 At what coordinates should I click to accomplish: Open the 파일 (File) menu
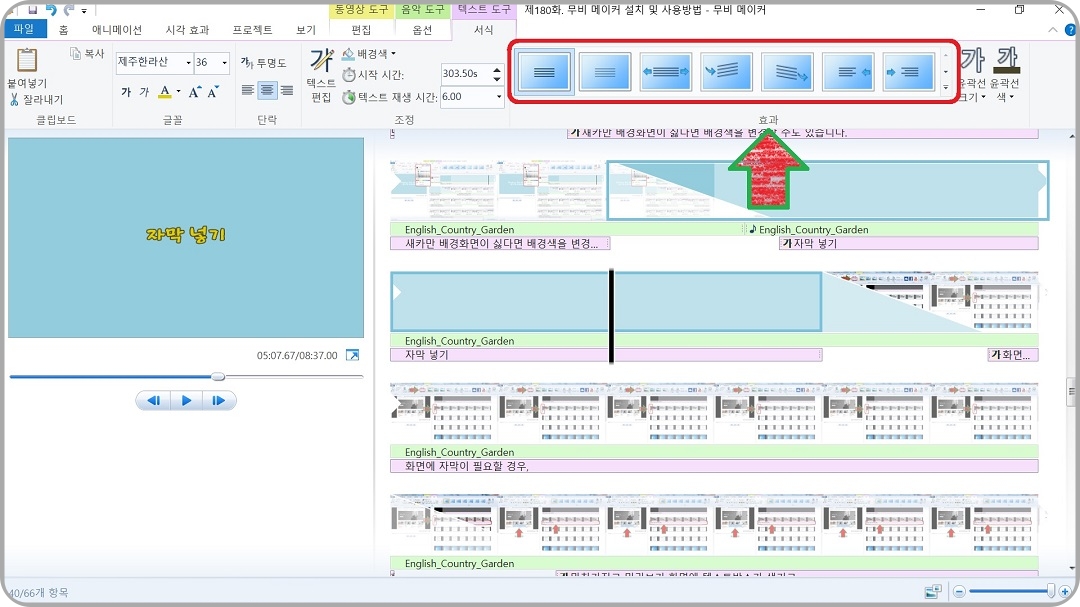point(24,28)
